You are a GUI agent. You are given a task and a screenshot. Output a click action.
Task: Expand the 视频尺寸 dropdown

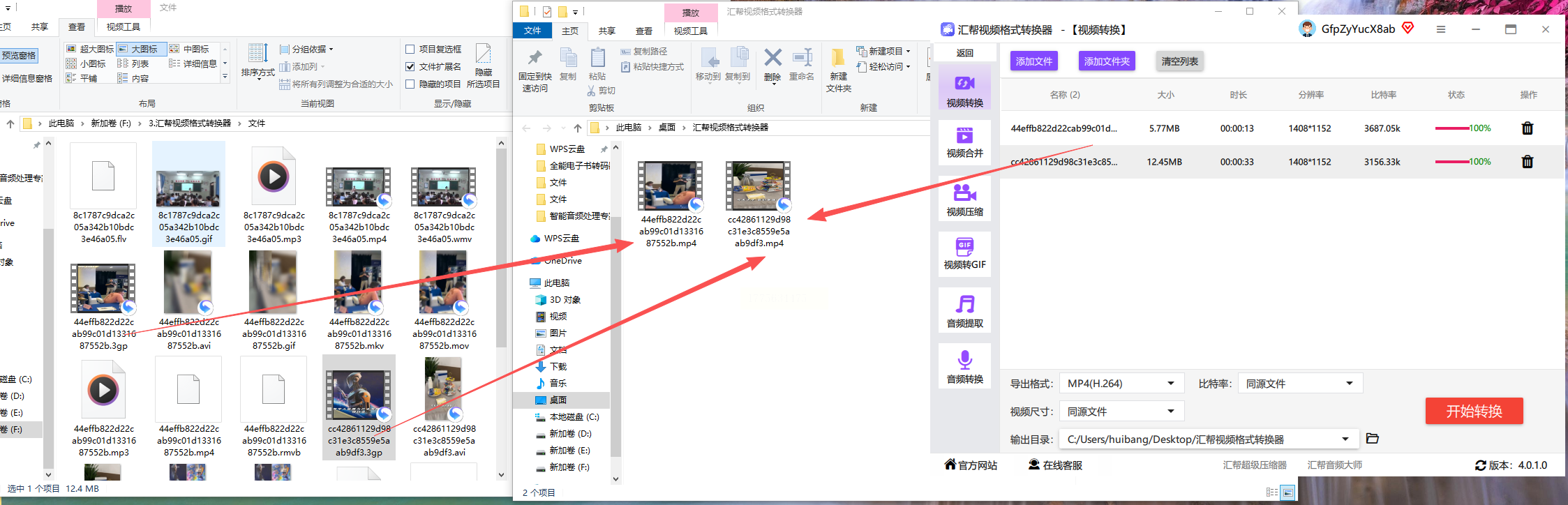[1121, 412]
